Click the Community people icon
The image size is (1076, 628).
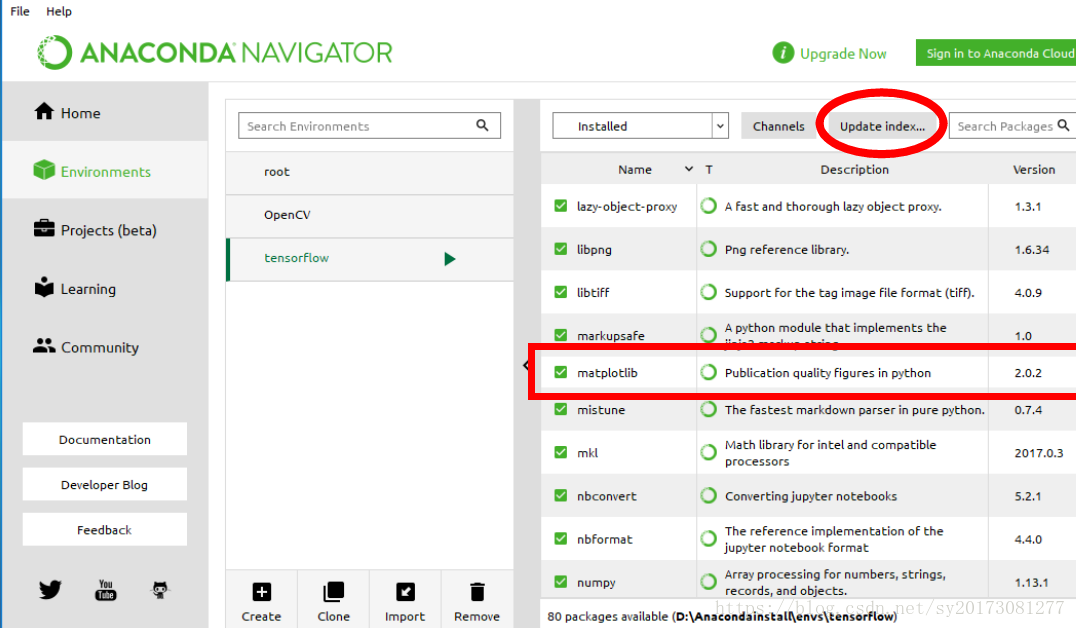coord(44,346)
